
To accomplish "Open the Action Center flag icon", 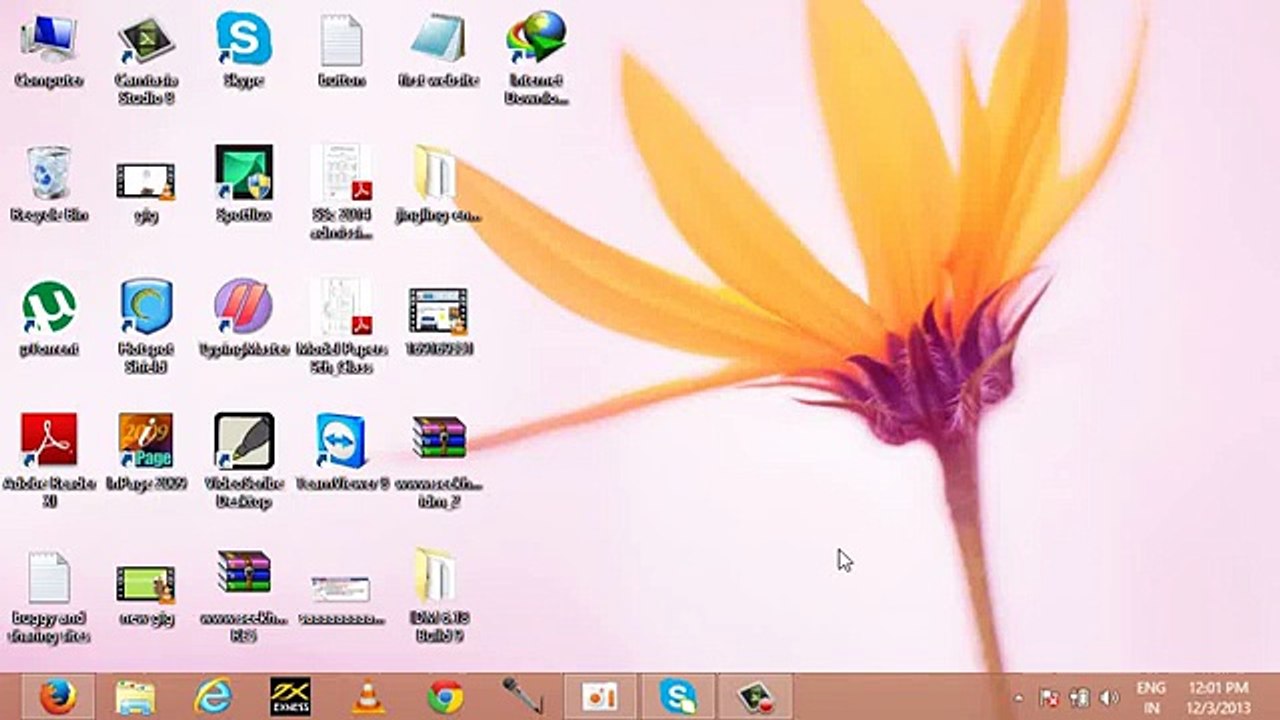I will click(1049, 697).
